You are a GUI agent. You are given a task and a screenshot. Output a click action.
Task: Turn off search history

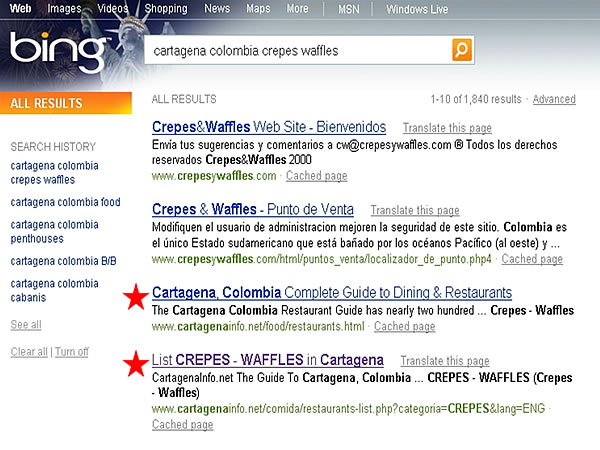[72, 352]
